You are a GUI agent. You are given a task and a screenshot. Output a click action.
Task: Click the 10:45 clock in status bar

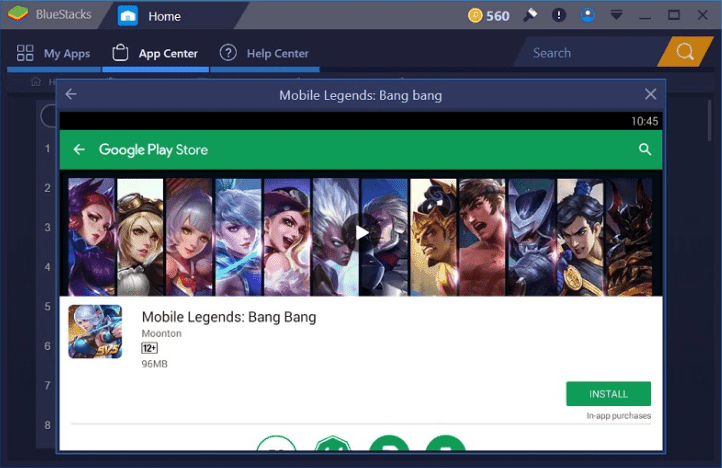point(645,121)
